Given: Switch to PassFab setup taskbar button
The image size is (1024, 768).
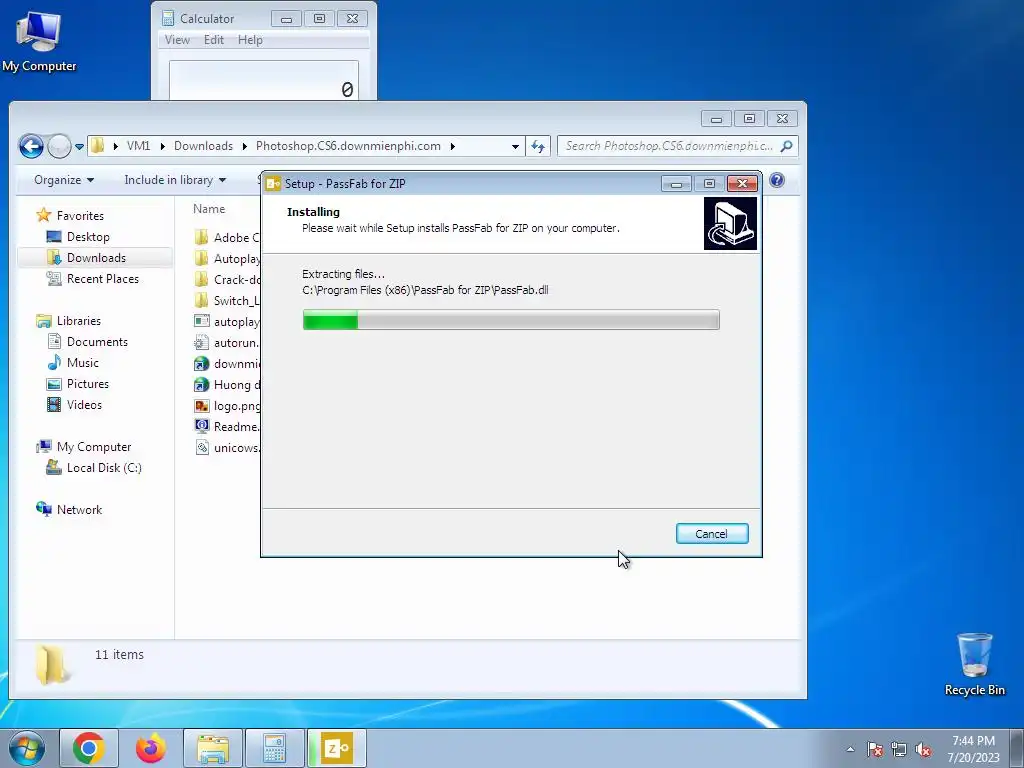Looking at the screenshot, I should coord(336,748).
